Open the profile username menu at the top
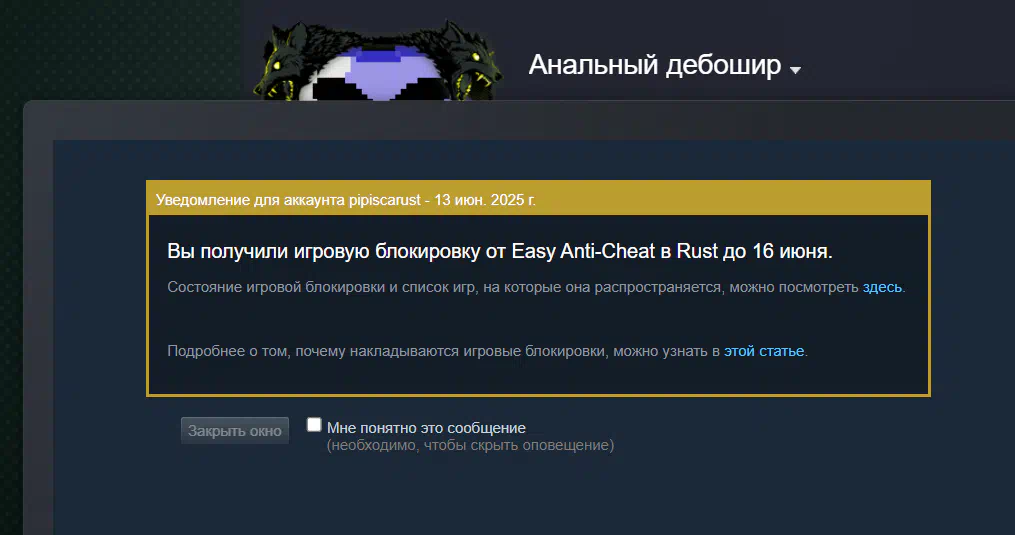 tap(655, 65)
